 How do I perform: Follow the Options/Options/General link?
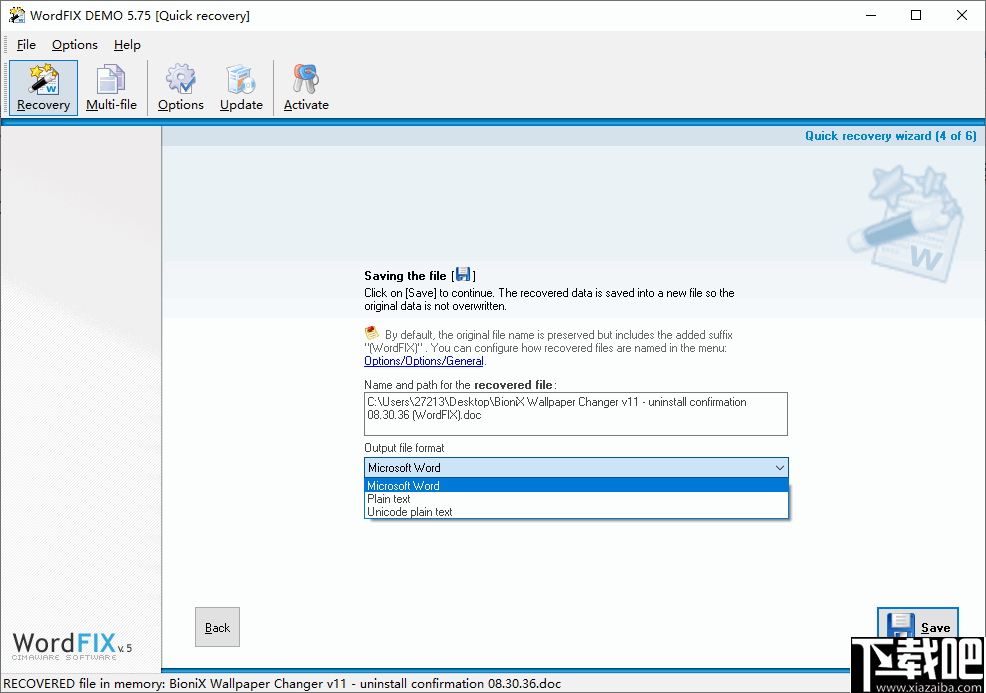(423, 361)
